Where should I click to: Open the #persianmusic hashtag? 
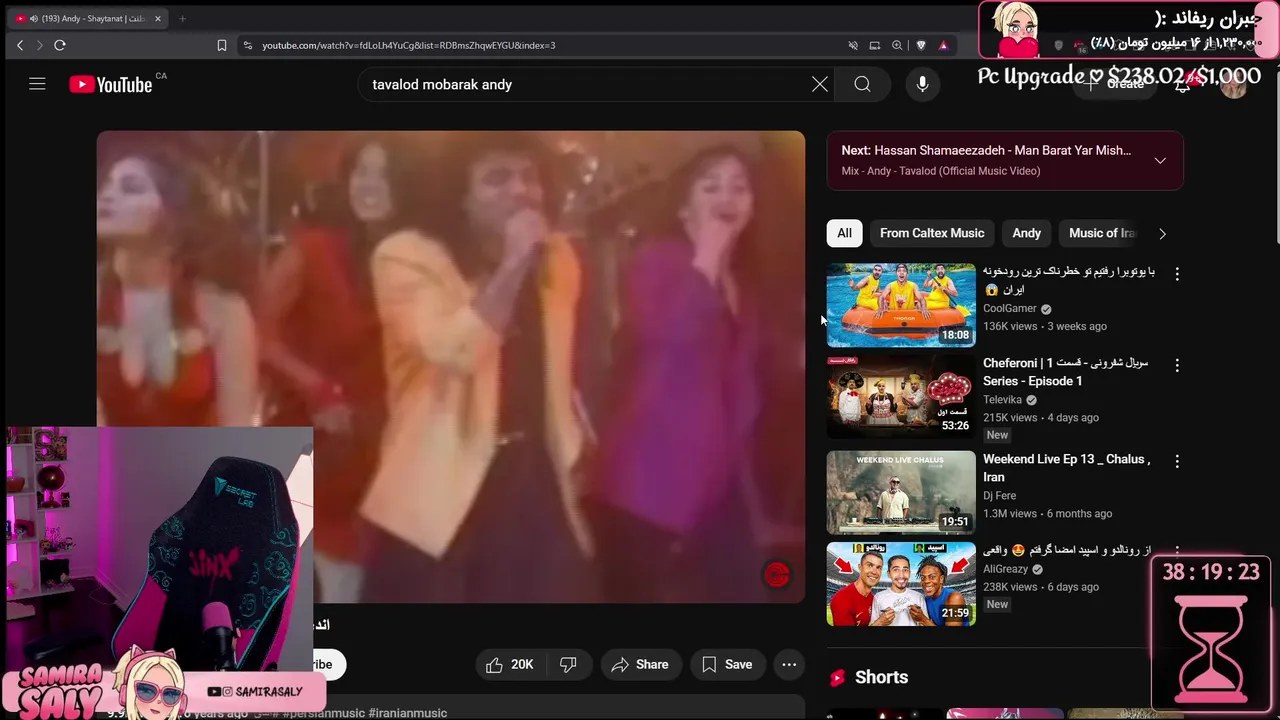(x=325, y=713)
